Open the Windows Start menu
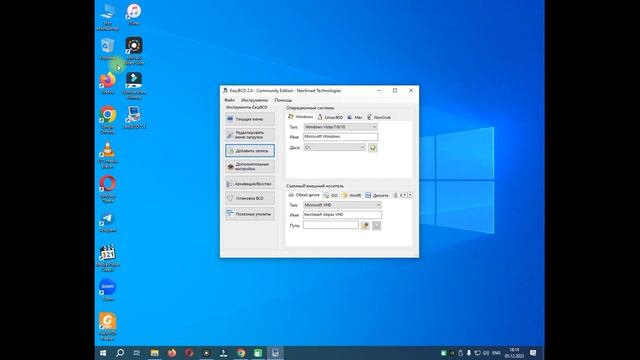This screenshot has height=360, width=640. point(103,353)
